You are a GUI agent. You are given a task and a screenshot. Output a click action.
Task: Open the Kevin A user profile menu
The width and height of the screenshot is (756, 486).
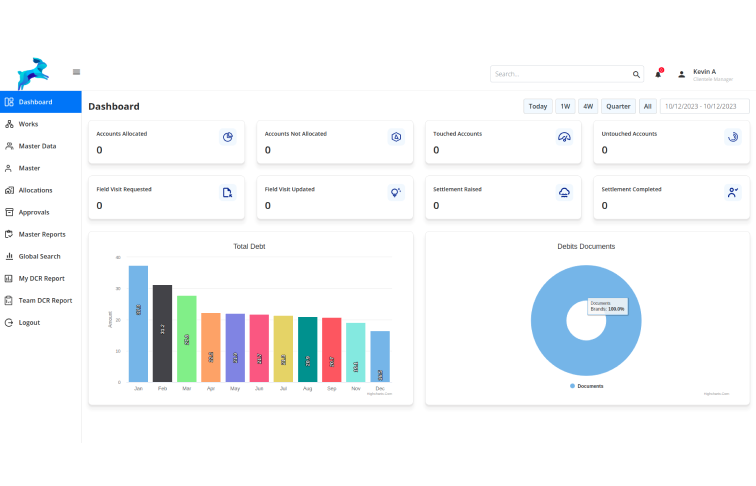click(705, 74)
